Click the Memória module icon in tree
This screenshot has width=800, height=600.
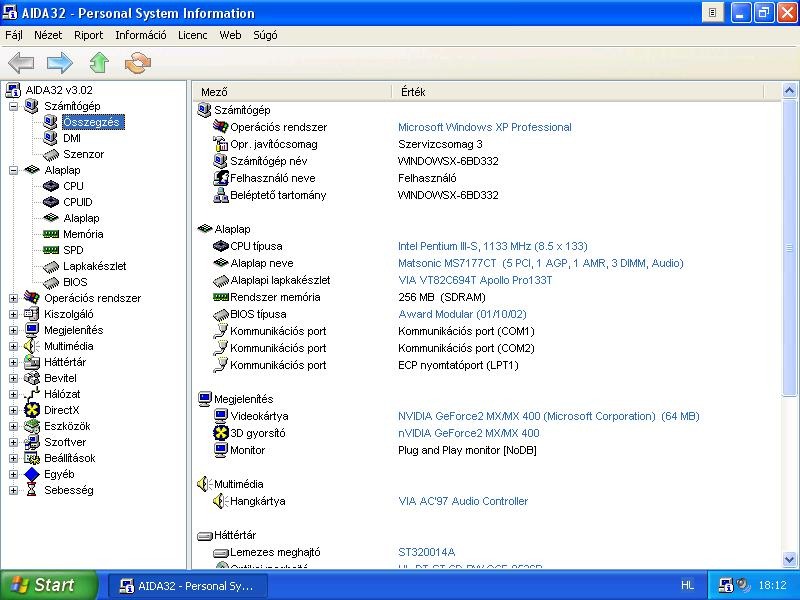pyautogui.click(x=51, y=234)
